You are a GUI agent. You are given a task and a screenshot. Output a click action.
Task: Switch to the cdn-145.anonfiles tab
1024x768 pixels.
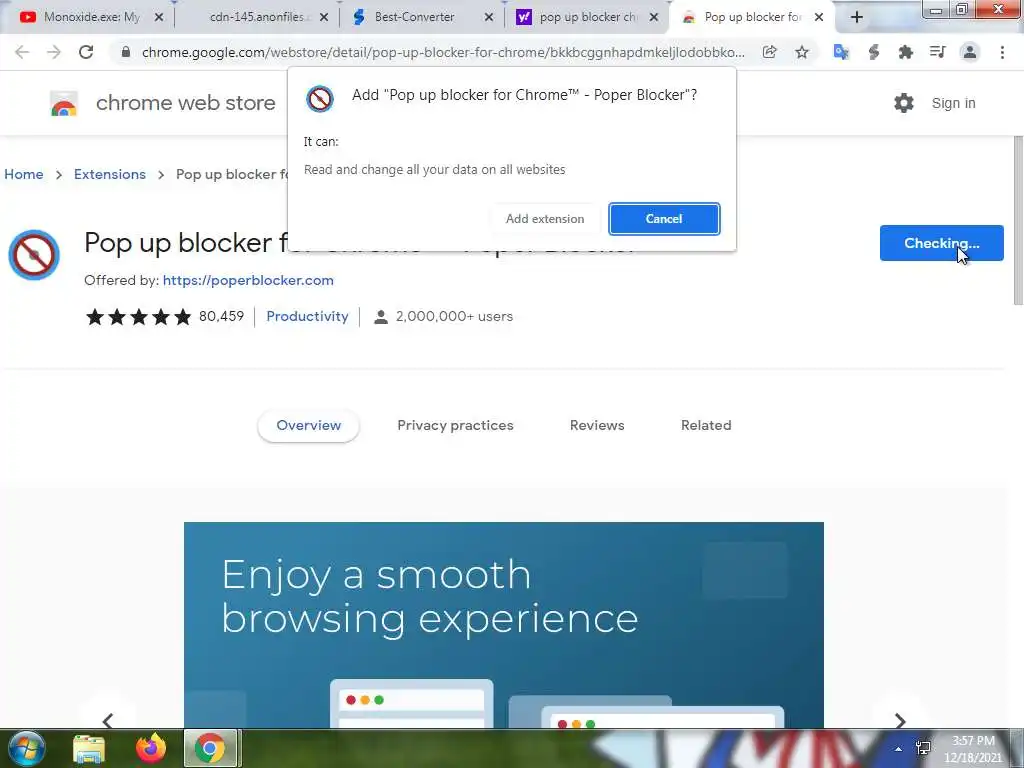click(255, 18)
